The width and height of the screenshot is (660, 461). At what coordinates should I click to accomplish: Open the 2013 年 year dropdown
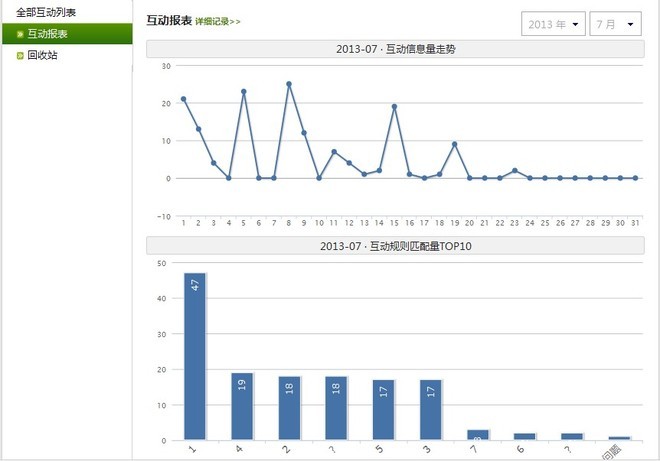coord(553,24)
